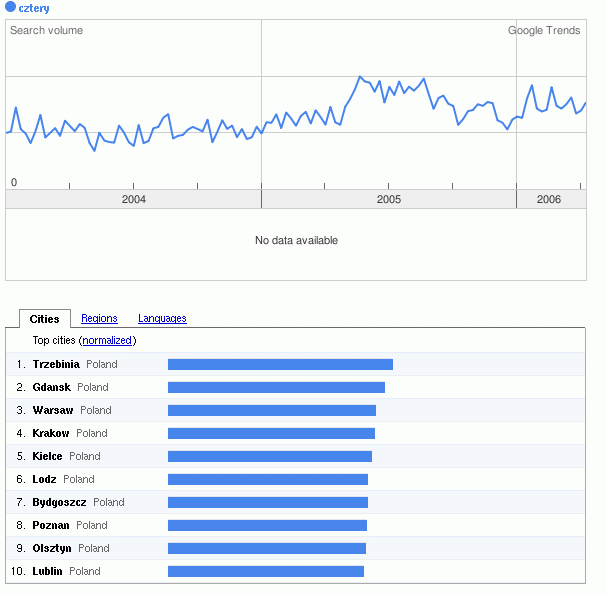Select Poznan city entry
Viewport: 606px width, 595px height.
click(x=51, y=525)
